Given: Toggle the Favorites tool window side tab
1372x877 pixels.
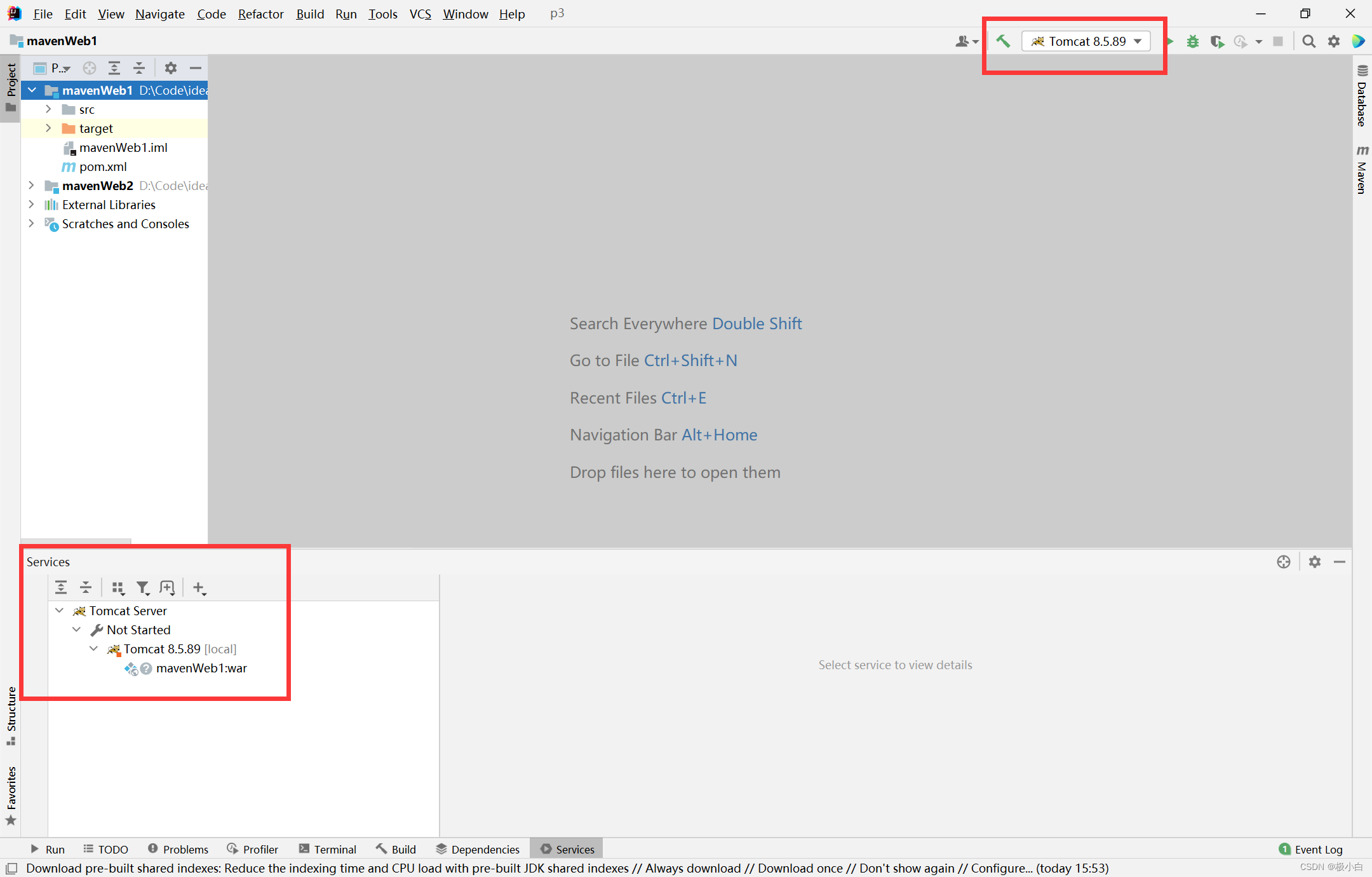Looking at the screenshot, I should click(x=11, y=795).
